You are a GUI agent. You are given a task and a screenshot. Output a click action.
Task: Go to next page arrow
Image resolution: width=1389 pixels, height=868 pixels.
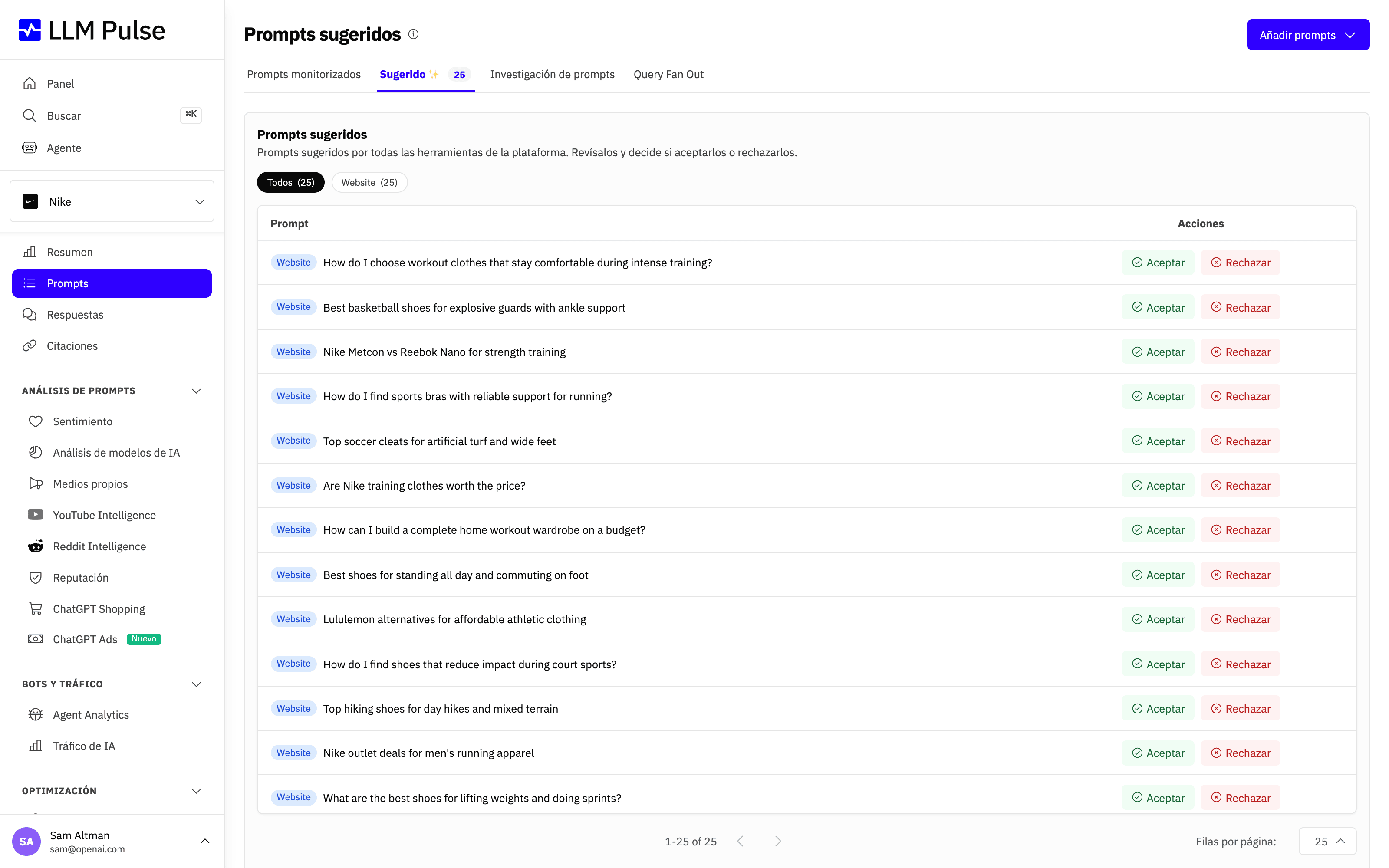coord(778,841)
